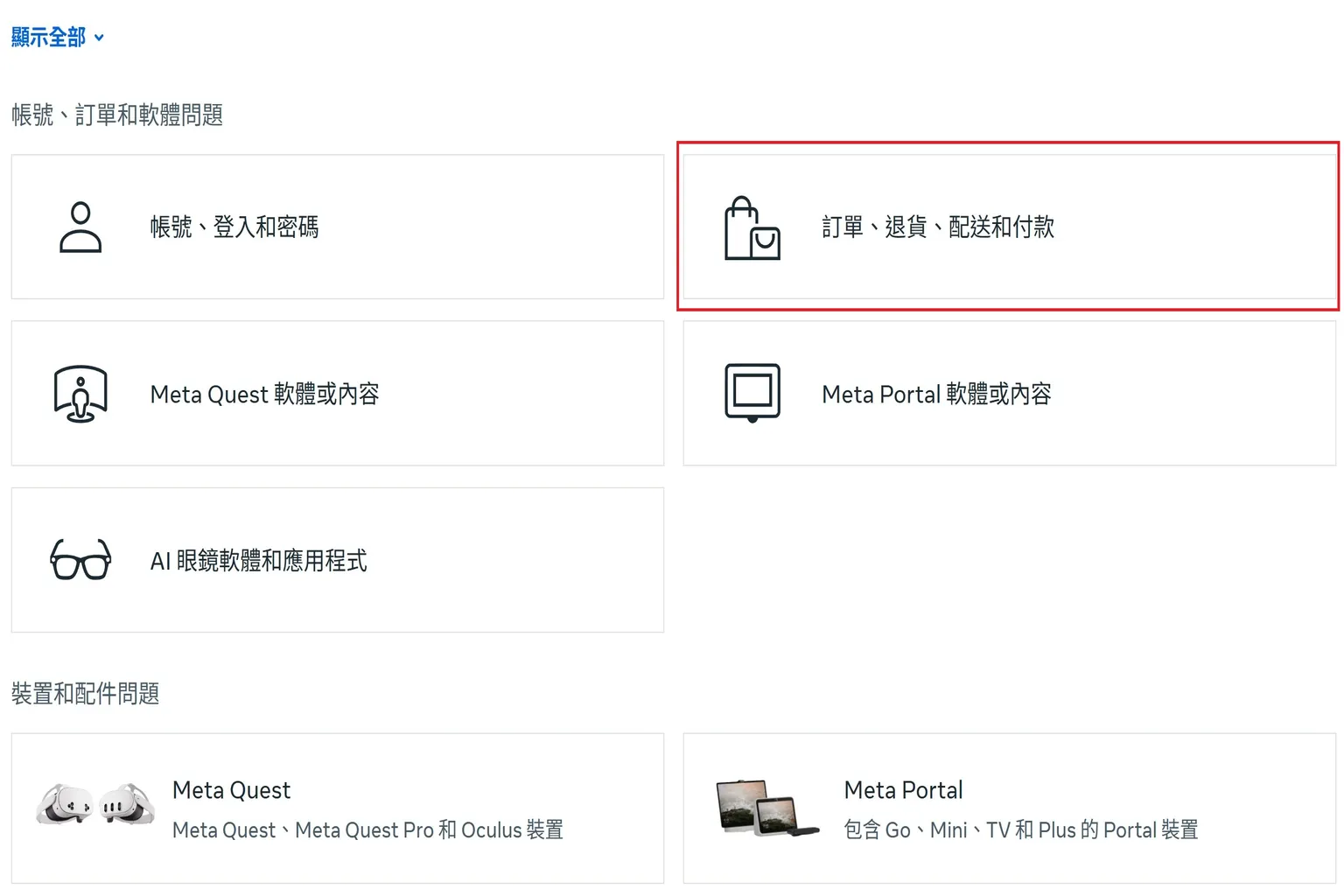The height and width of the screenshot is (896, 1344).
Task: Click the 帳號、訂單和軟體問題 heading
Action: (116, 114)
